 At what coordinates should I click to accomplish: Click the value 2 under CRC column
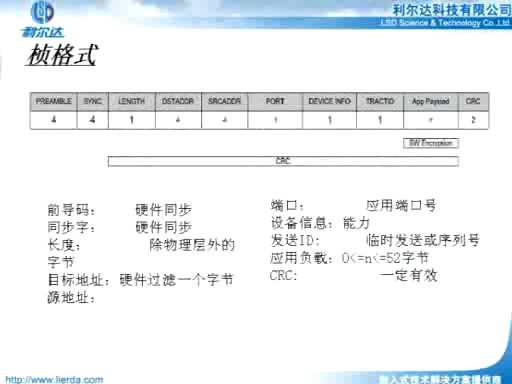[473, 119]
